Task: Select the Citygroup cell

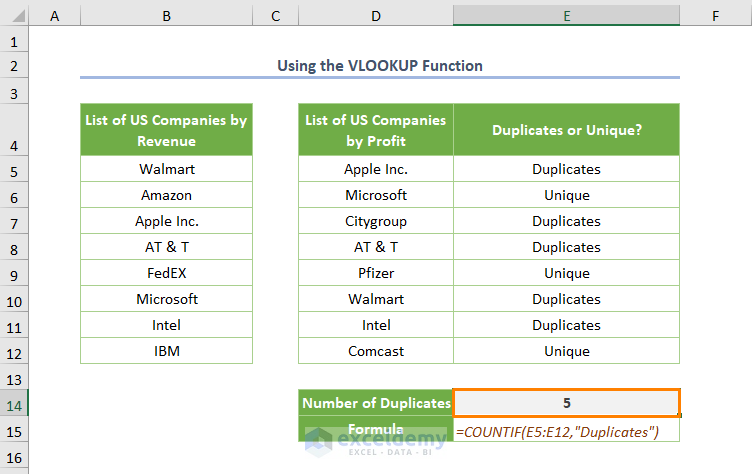Action: (x=376, y=221)
